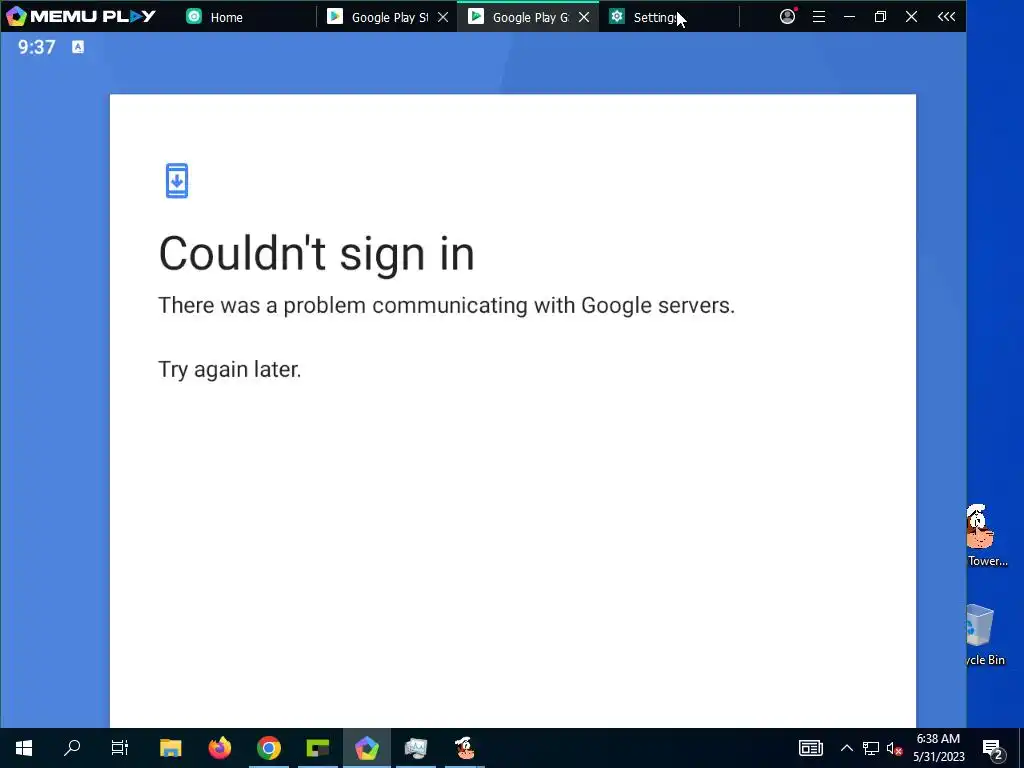The image size is (1024, 768).
Task: Click the Google servers error message text
Action: [447, 306]
